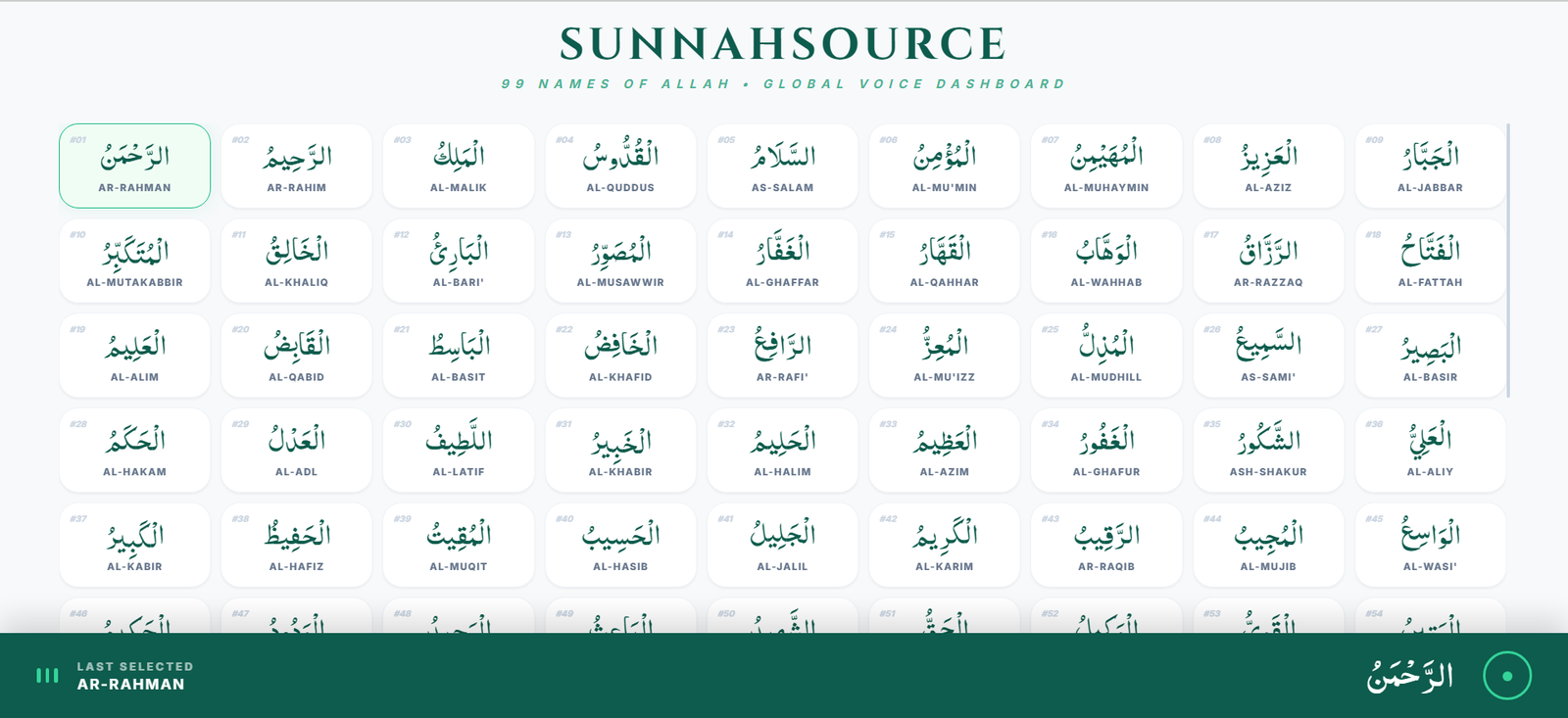Click the circular play button in footer
Screen dimensions: 1568x718
coord(1506,676)
